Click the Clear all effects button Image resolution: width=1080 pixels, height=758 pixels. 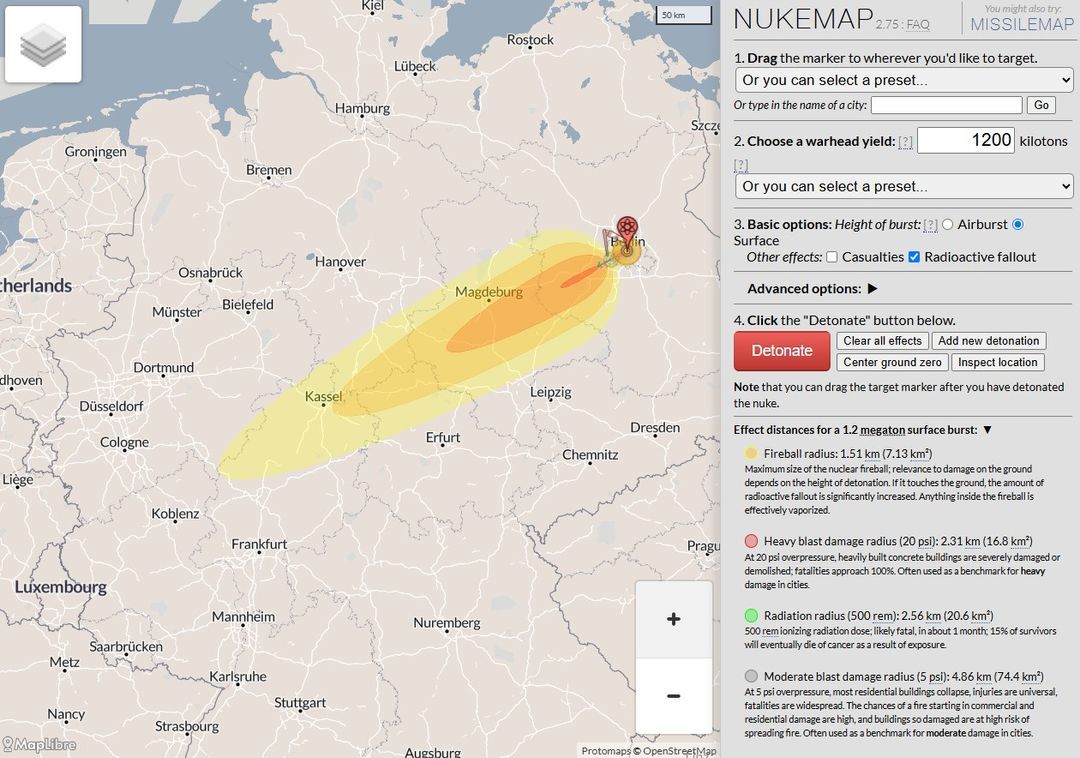(x=882, y=341)
